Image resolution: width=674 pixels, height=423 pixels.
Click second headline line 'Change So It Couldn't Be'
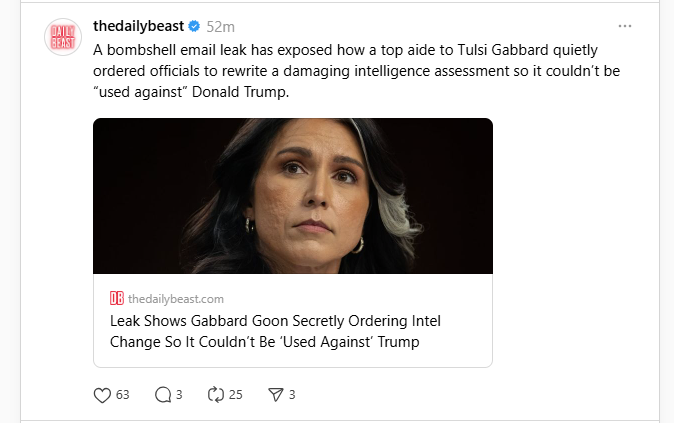pyautogui.click(x=193, y=342)
